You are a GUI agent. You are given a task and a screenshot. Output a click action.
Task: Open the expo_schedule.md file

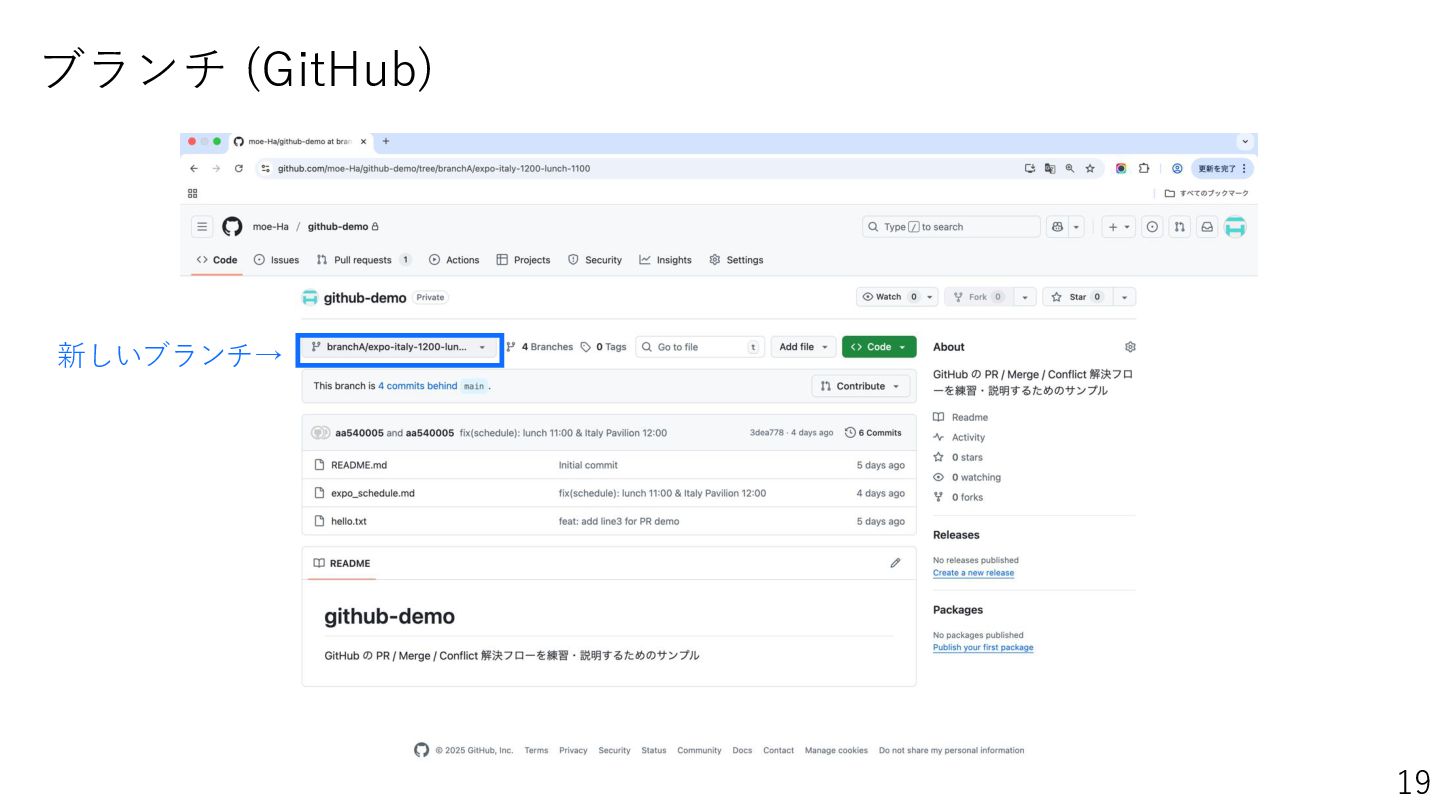(372, 493)
